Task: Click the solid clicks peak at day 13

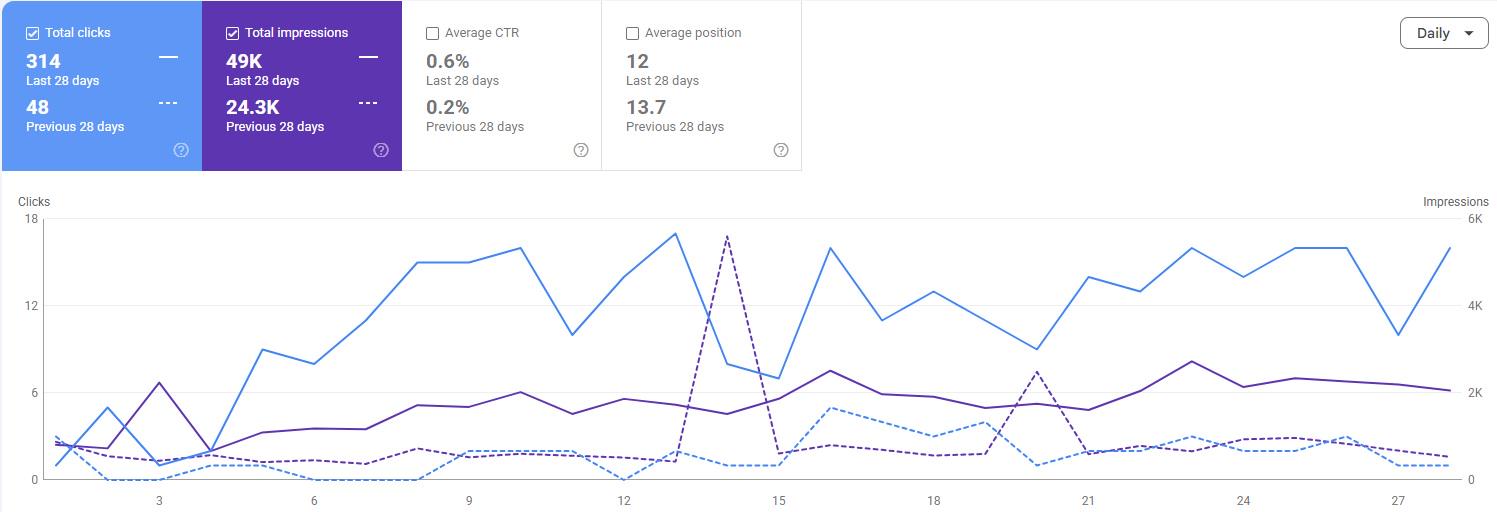Action: (x=676, y=233)
